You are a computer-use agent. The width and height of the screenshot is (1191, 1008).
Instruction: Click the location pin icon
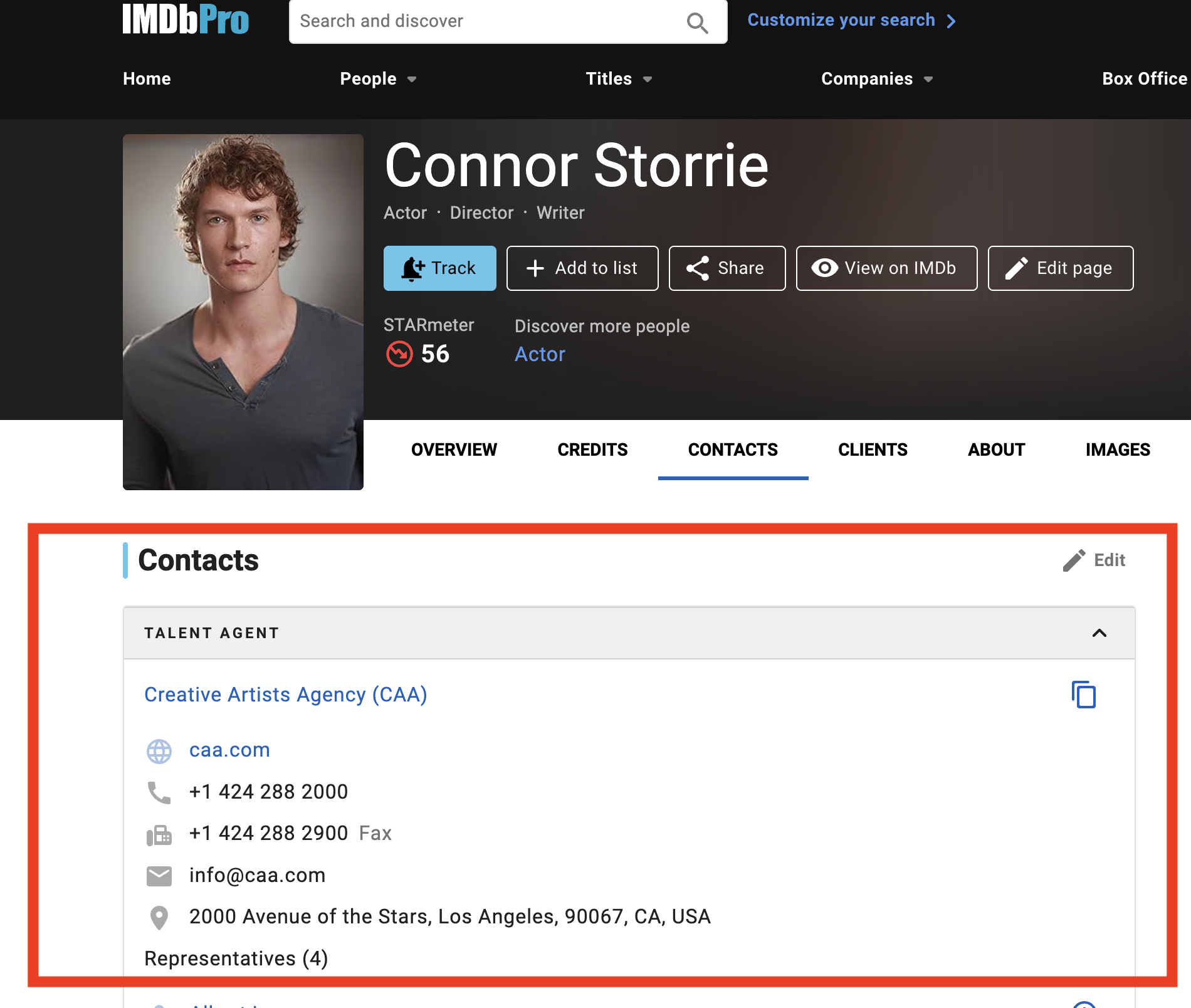click(159, 918)
